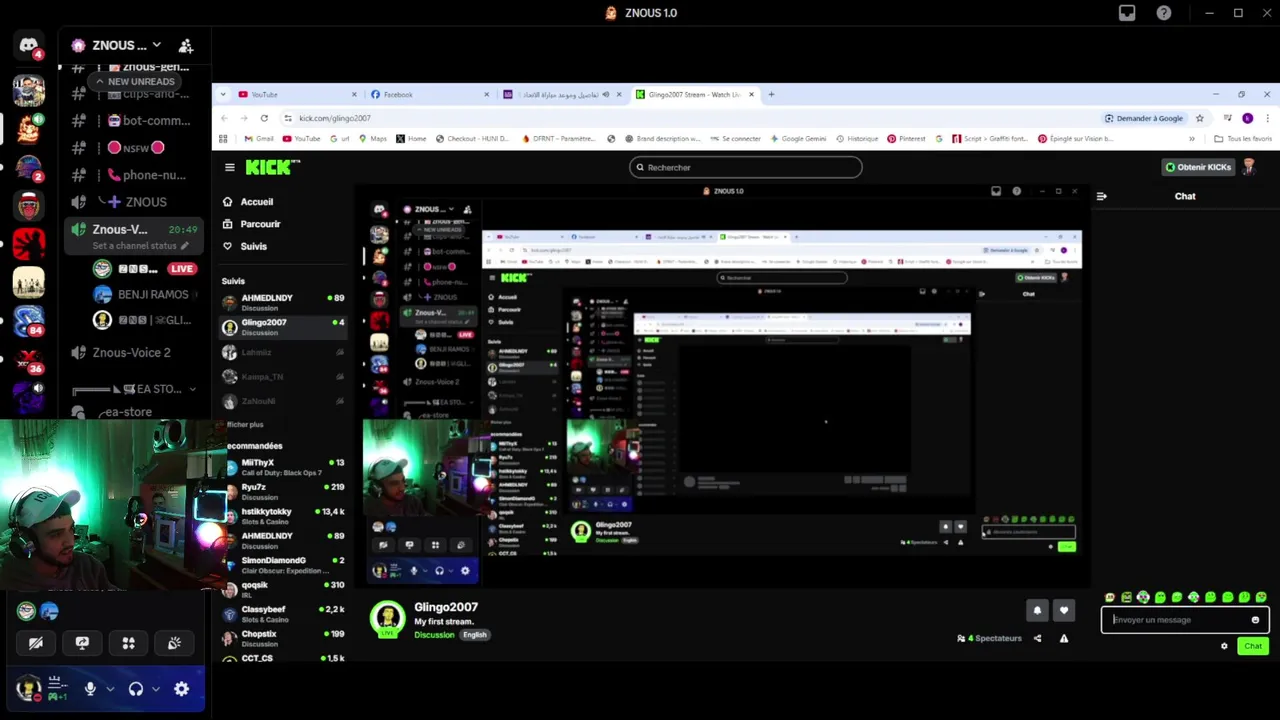Screen dimensions: 1280x720
Task: Open Chrome three-dot menu
Action: (1267, 118)
